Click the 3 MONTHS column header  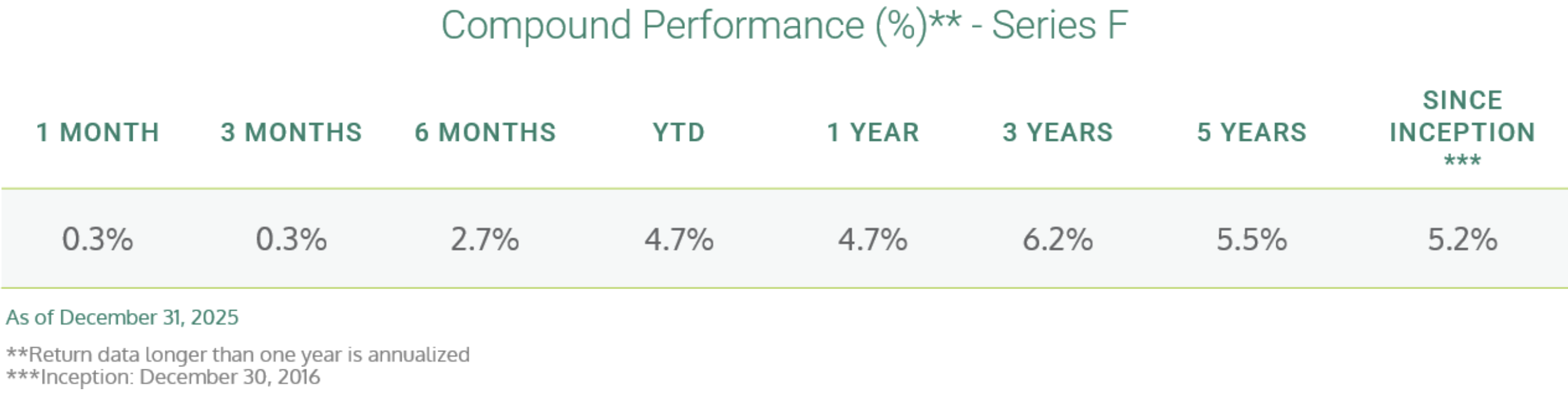pyautogui.click(x=292, y=133)
